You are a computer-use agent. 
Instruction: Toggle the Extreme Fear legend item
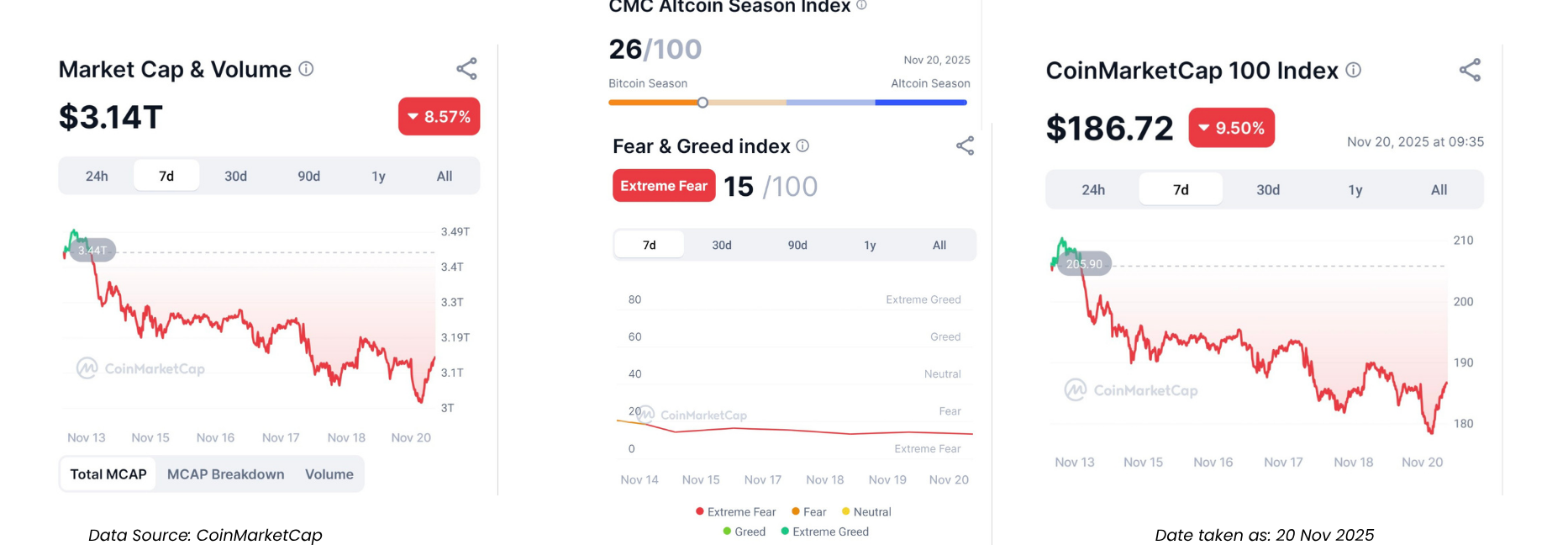pyautogui.click(x=735, y=512)
